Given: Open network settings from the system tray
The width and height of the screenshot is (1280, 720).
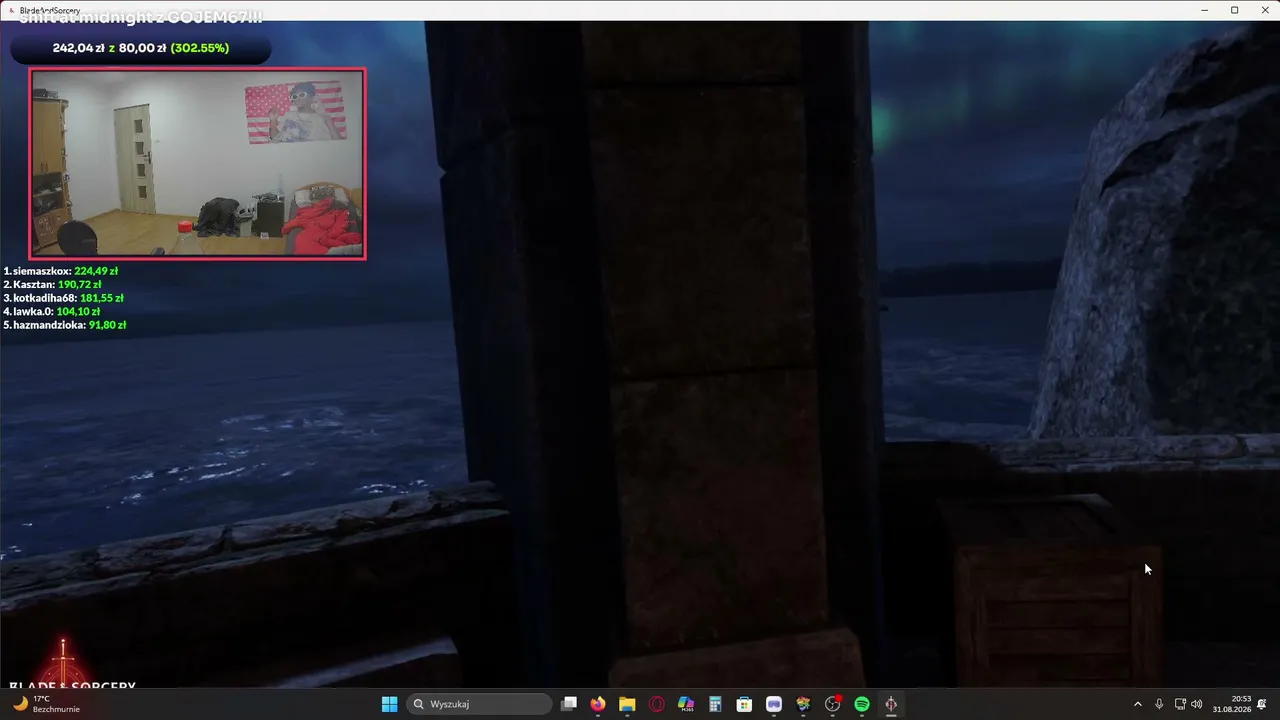Looking at the screenshot, I should [x=1180, y=704].
